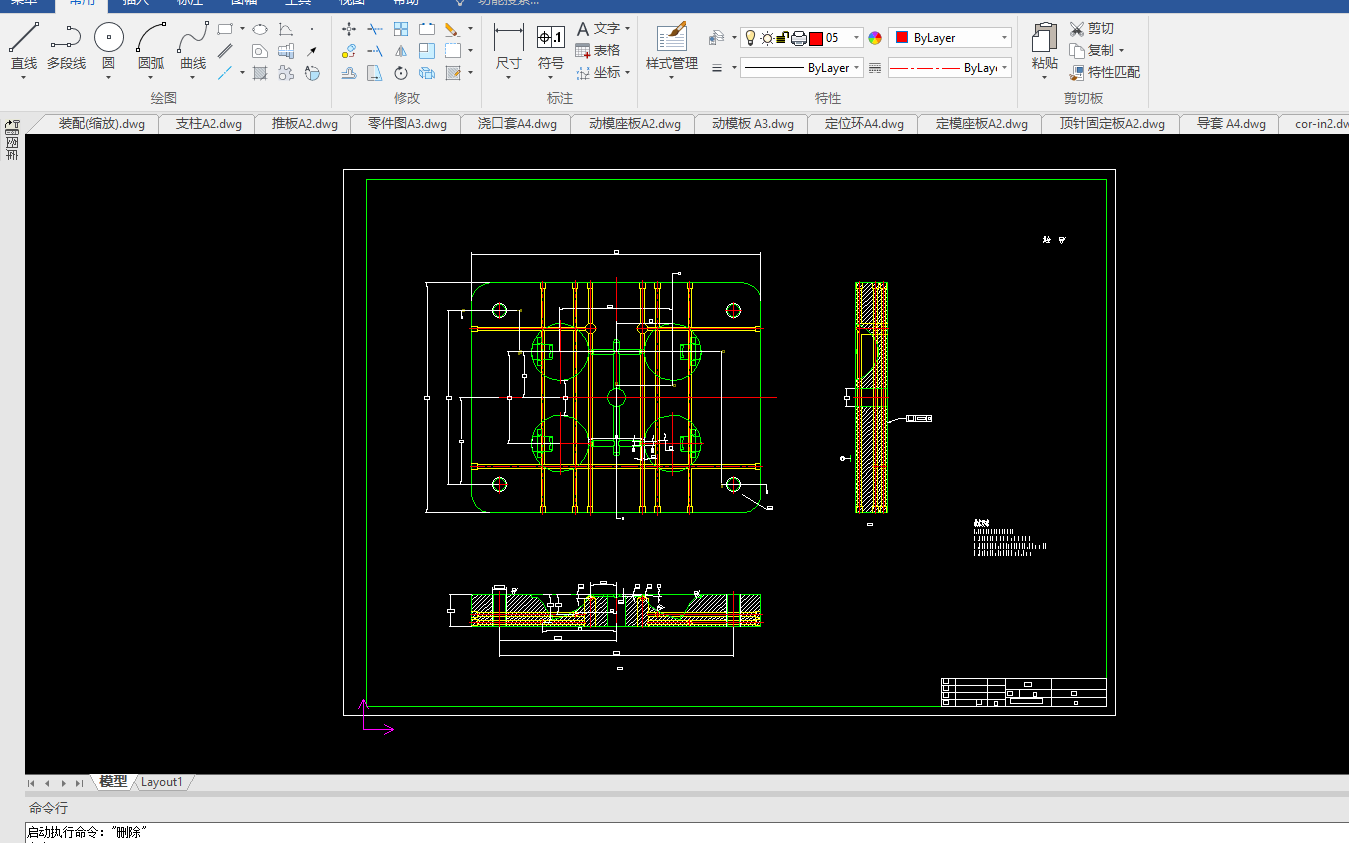Click the 剪切 (Cut) button
Screen dimensions: 1349x843
(x=1091, y=29)
